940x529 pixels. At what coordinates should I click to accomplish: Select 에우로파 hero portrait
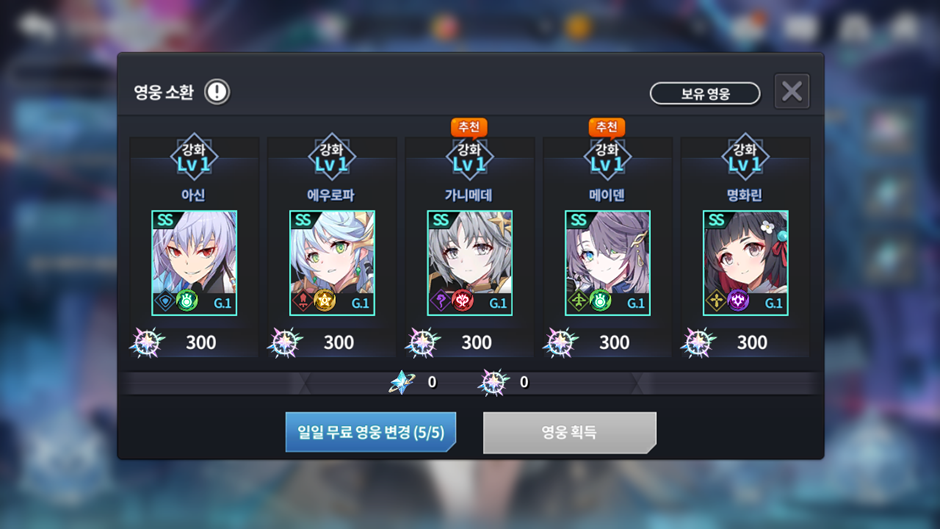(x=332, y=263)
